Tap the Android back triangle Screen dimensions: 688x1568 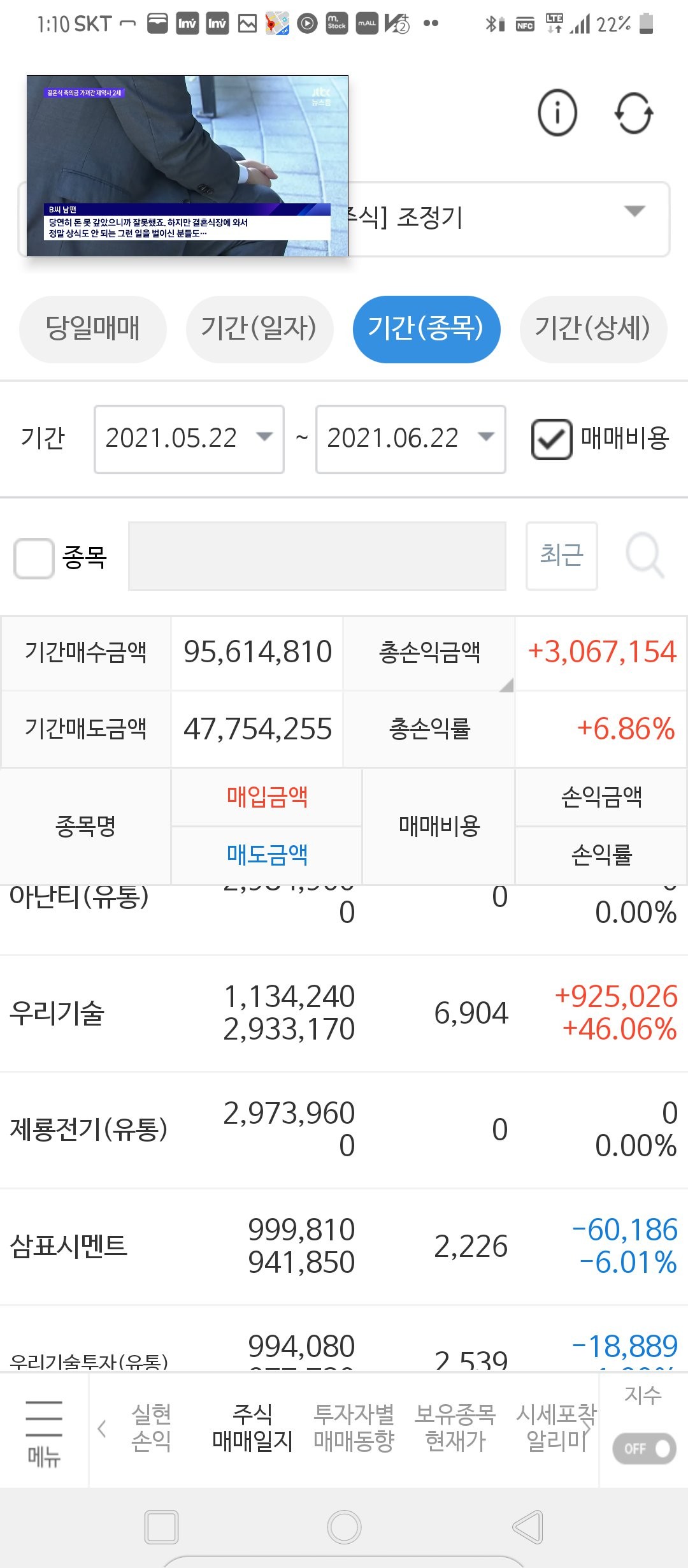(528, 1527)
